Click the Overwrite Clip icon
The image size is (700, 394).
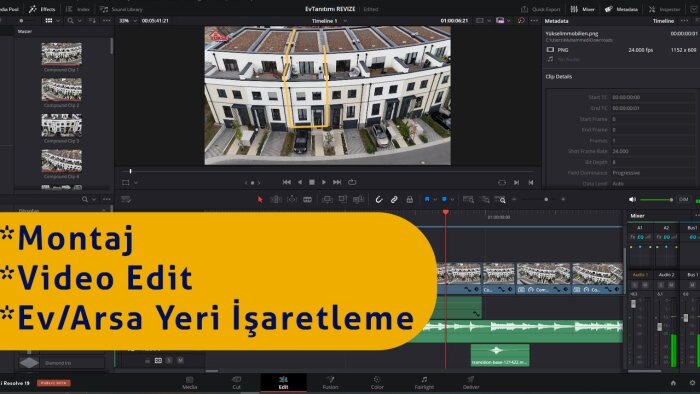[343, 199]
